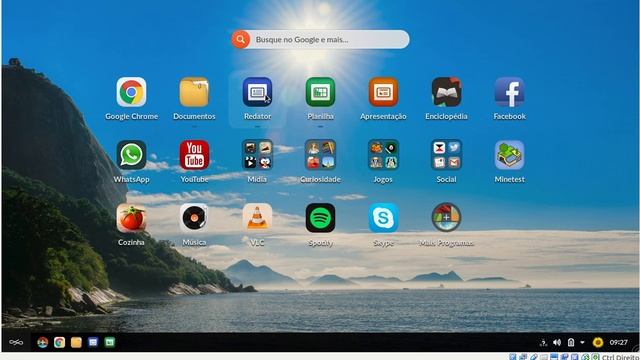Open the Spotify app
This screenshot has width=640, height=360.
pos(320,218)
